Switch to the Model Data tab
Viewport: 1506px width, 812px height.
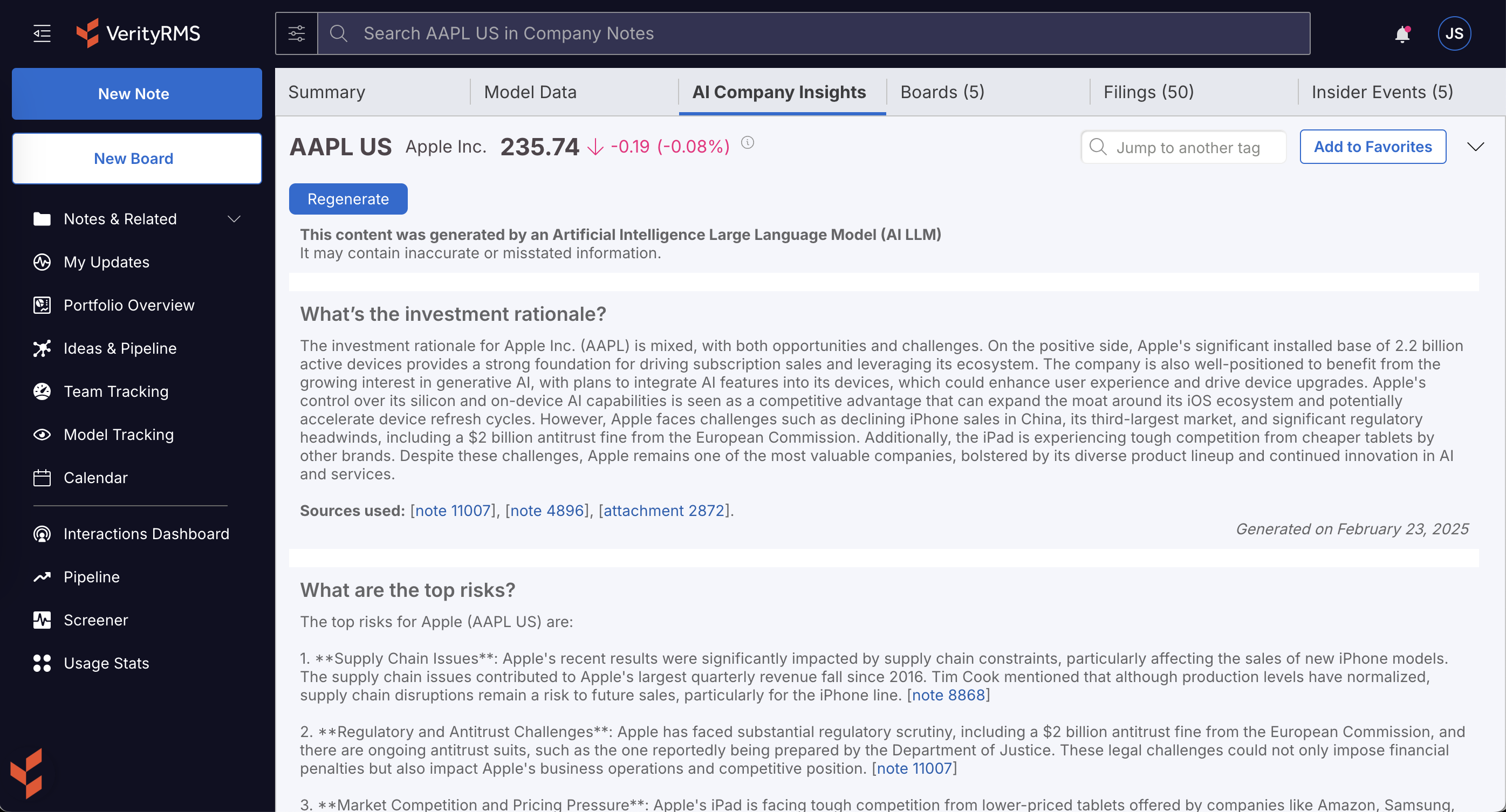click(530, 92)
